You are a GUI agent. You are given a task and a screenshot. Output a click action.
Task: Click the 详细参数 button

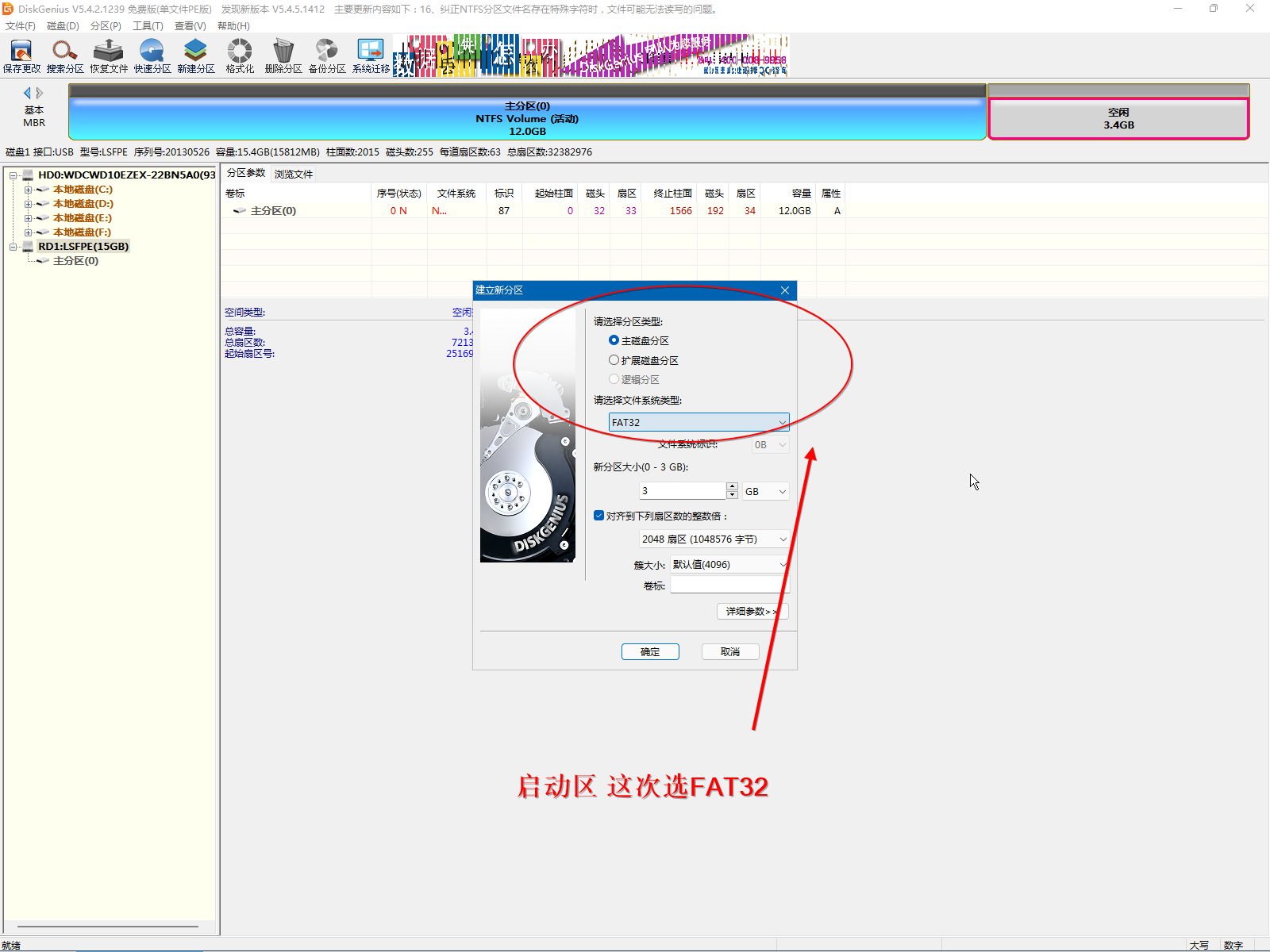752,612
